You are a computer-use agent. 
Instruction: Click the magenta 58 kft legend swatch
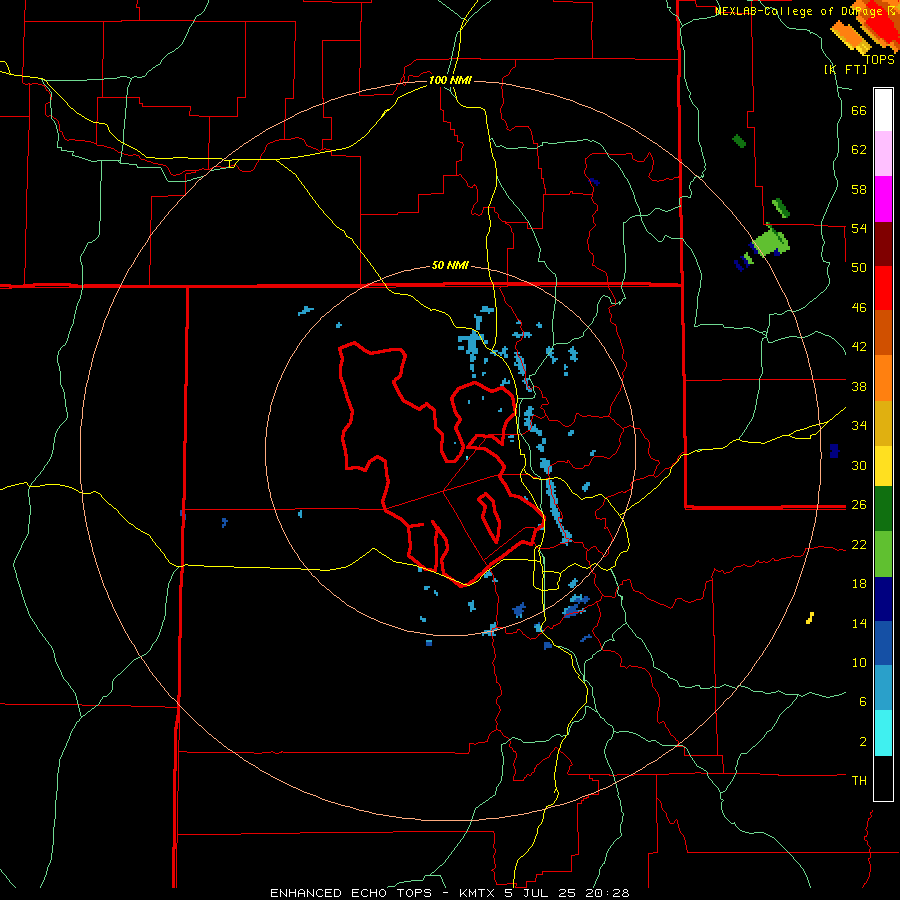(883, 199)
